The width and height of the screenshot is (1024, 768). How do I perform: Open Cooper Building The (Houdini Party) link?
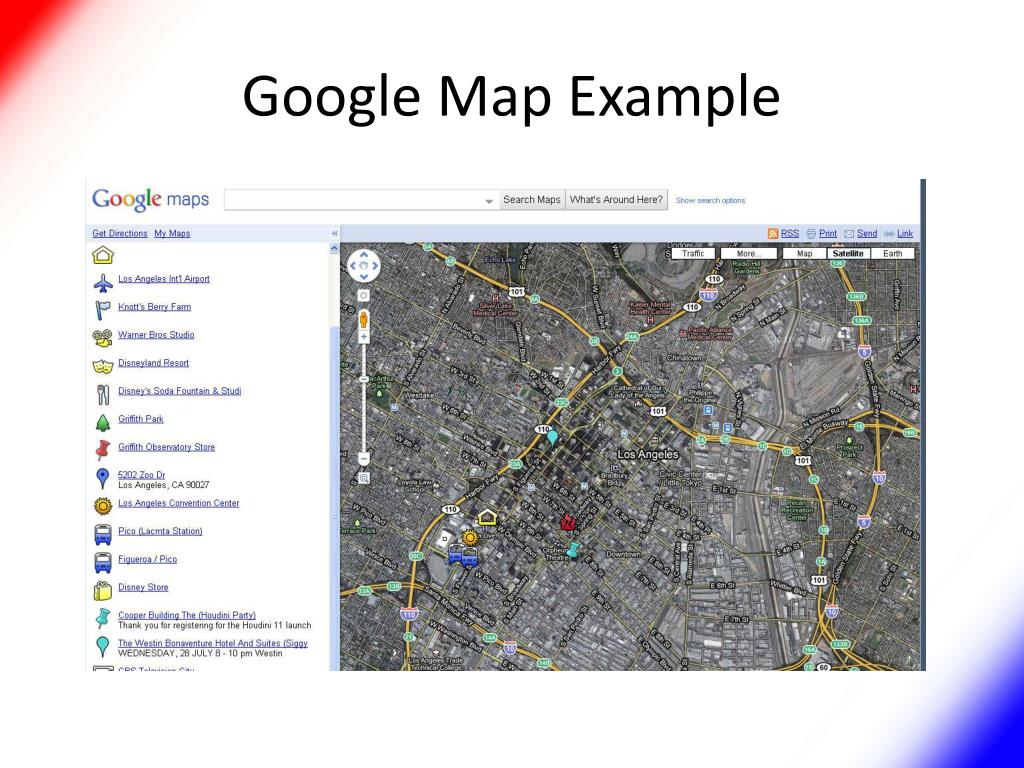(187, 615)
